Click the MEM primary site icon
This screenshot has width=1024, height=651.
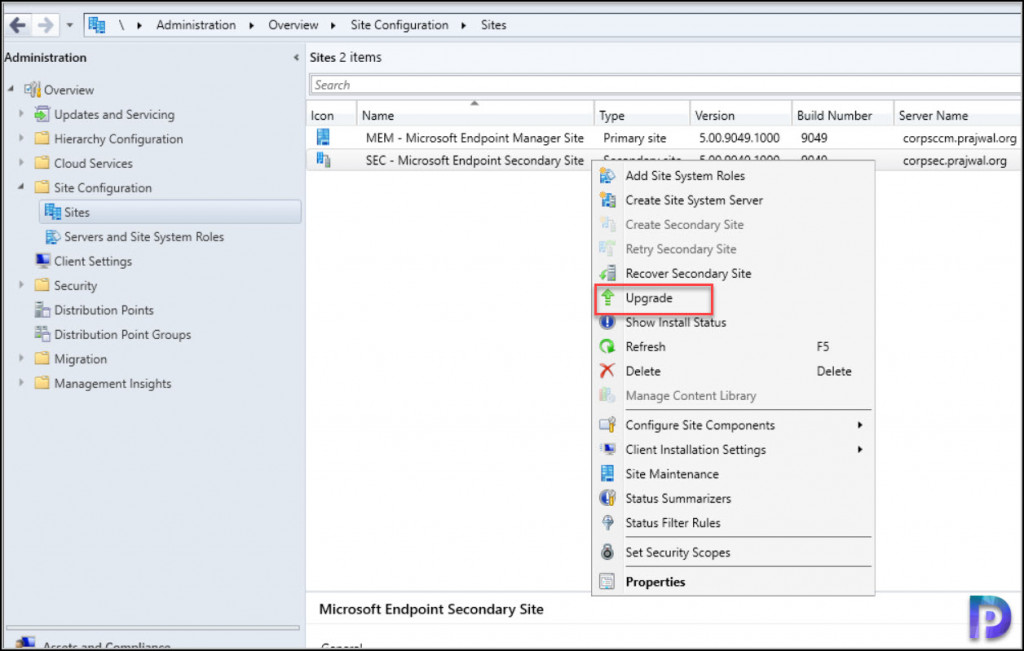[x=323, y=137]
